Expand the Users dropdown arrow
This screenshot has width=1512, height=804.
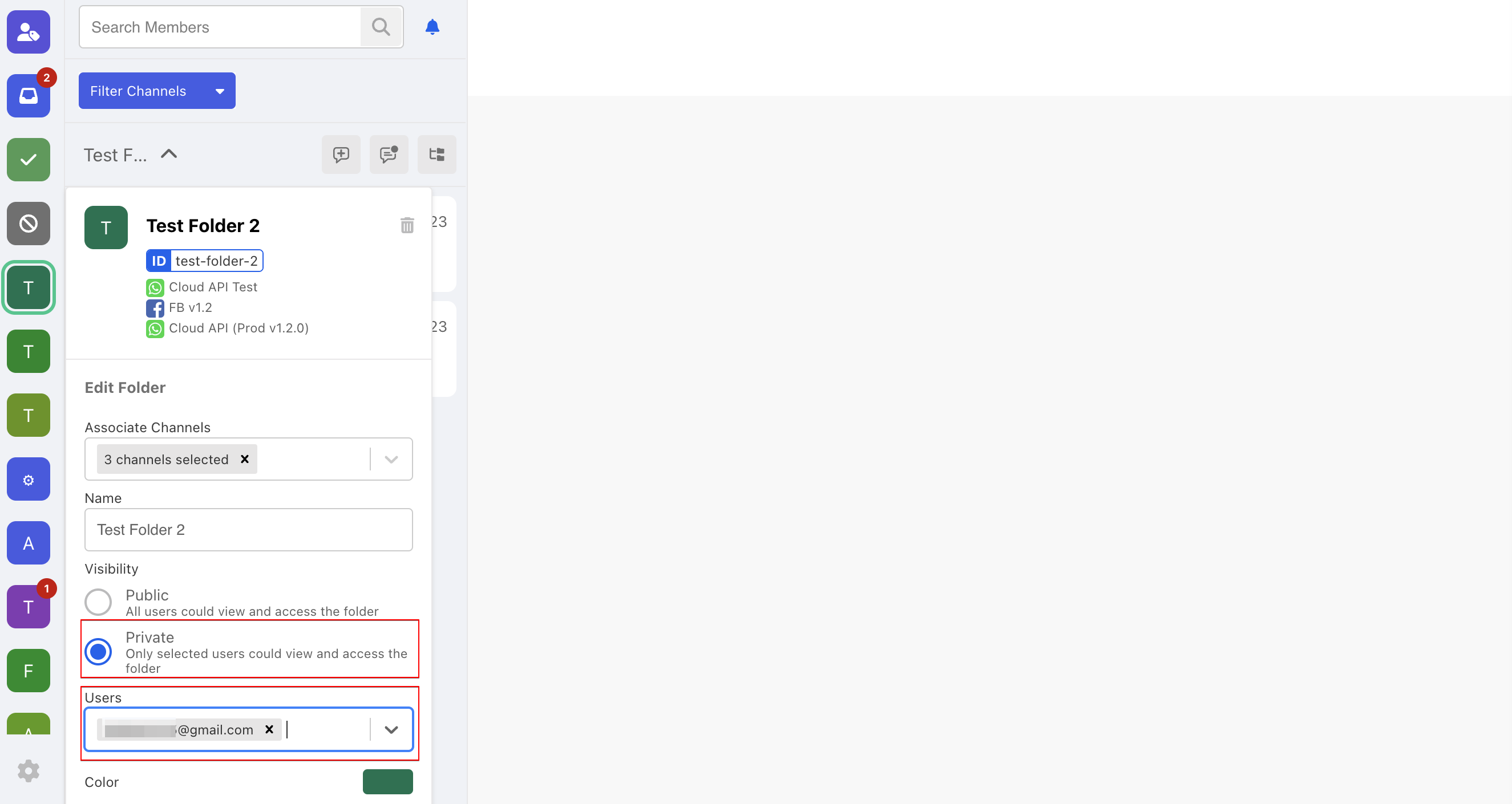point(391,729)
